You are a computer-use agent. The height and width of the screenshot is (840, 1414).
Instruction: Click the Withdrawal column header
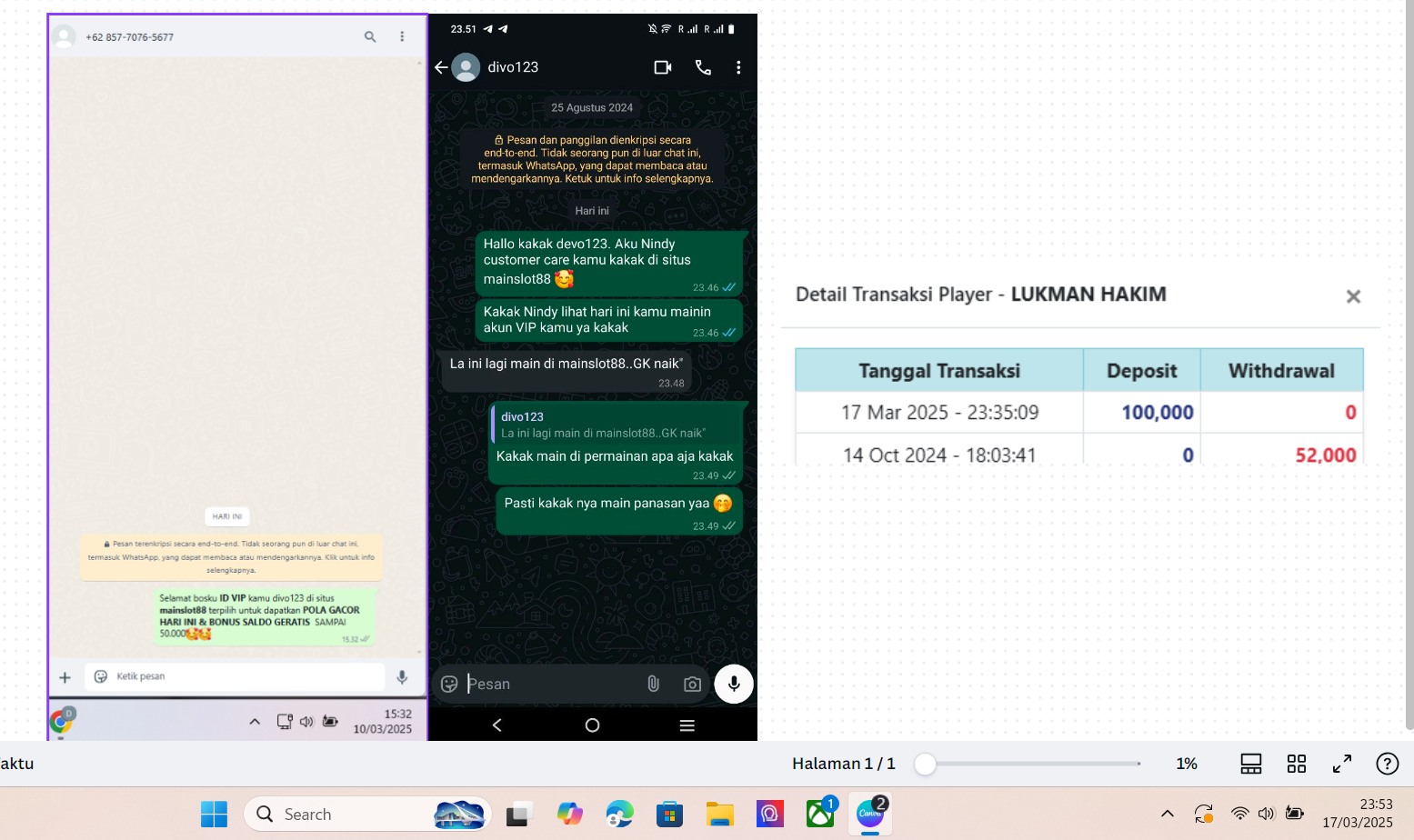tap(1282, 371)
